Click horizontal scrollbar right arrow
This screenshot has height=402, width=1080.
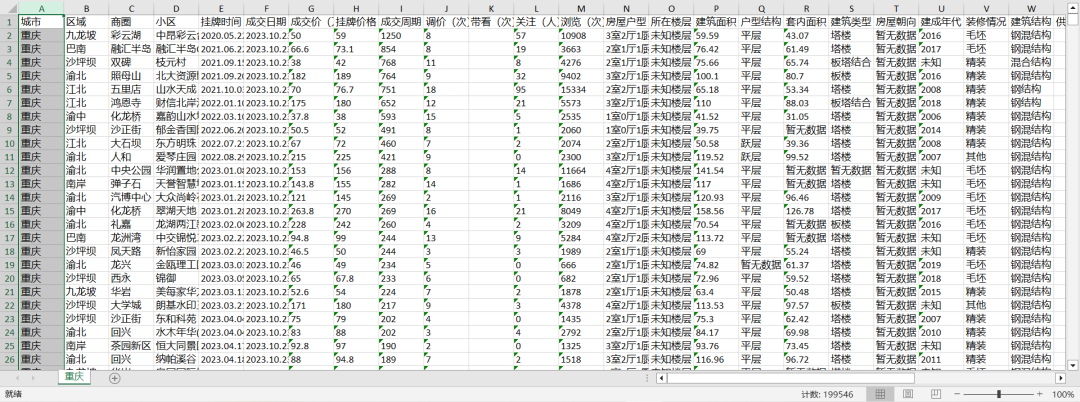(x=1061, y=378)
